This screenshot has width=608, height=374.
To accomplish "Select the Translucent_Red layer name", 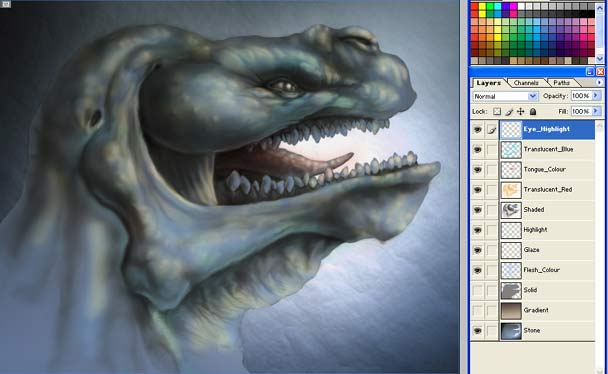I will [x=548, y=190].
